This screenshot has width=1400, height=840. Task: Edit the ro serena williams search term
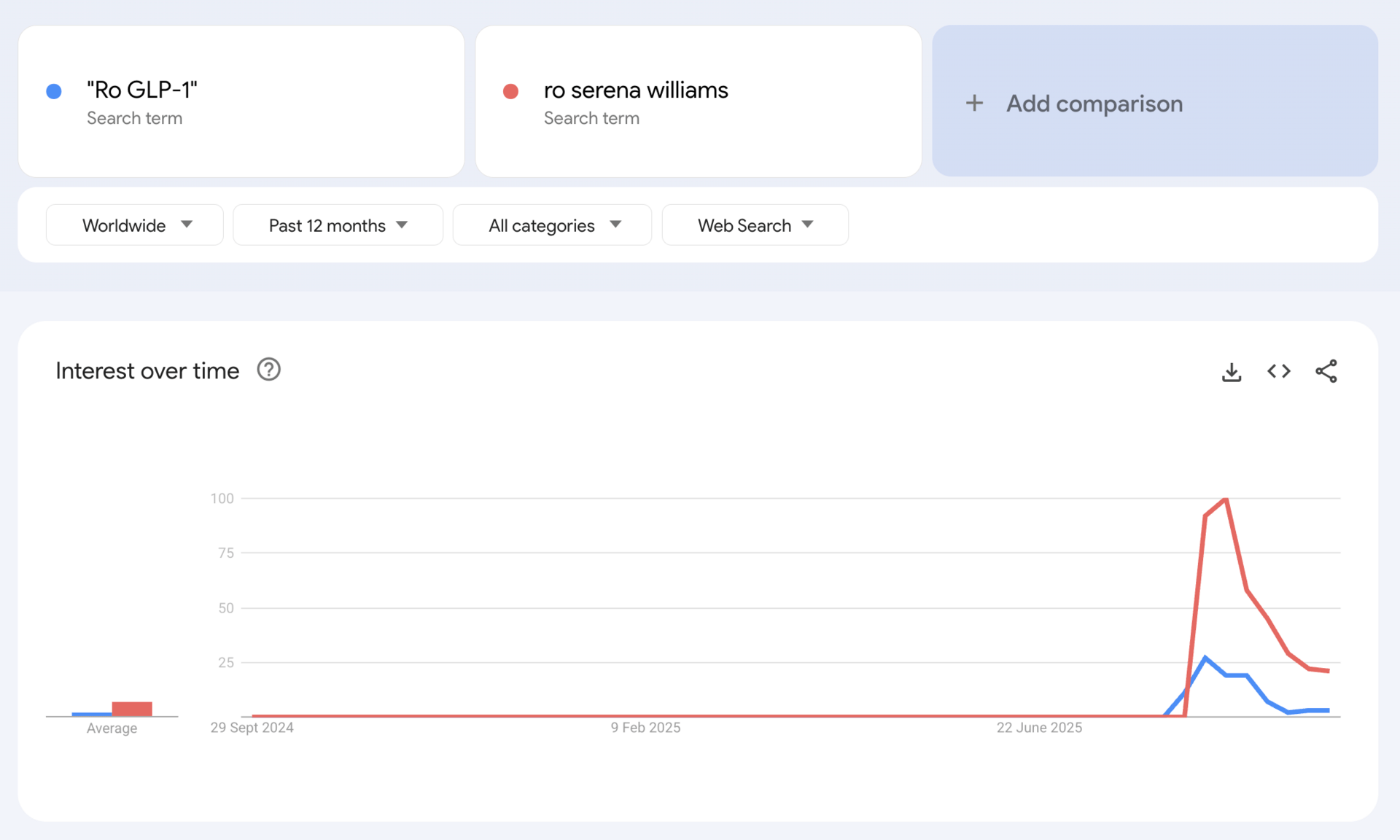pyautogui.click(x=636, y=90)
